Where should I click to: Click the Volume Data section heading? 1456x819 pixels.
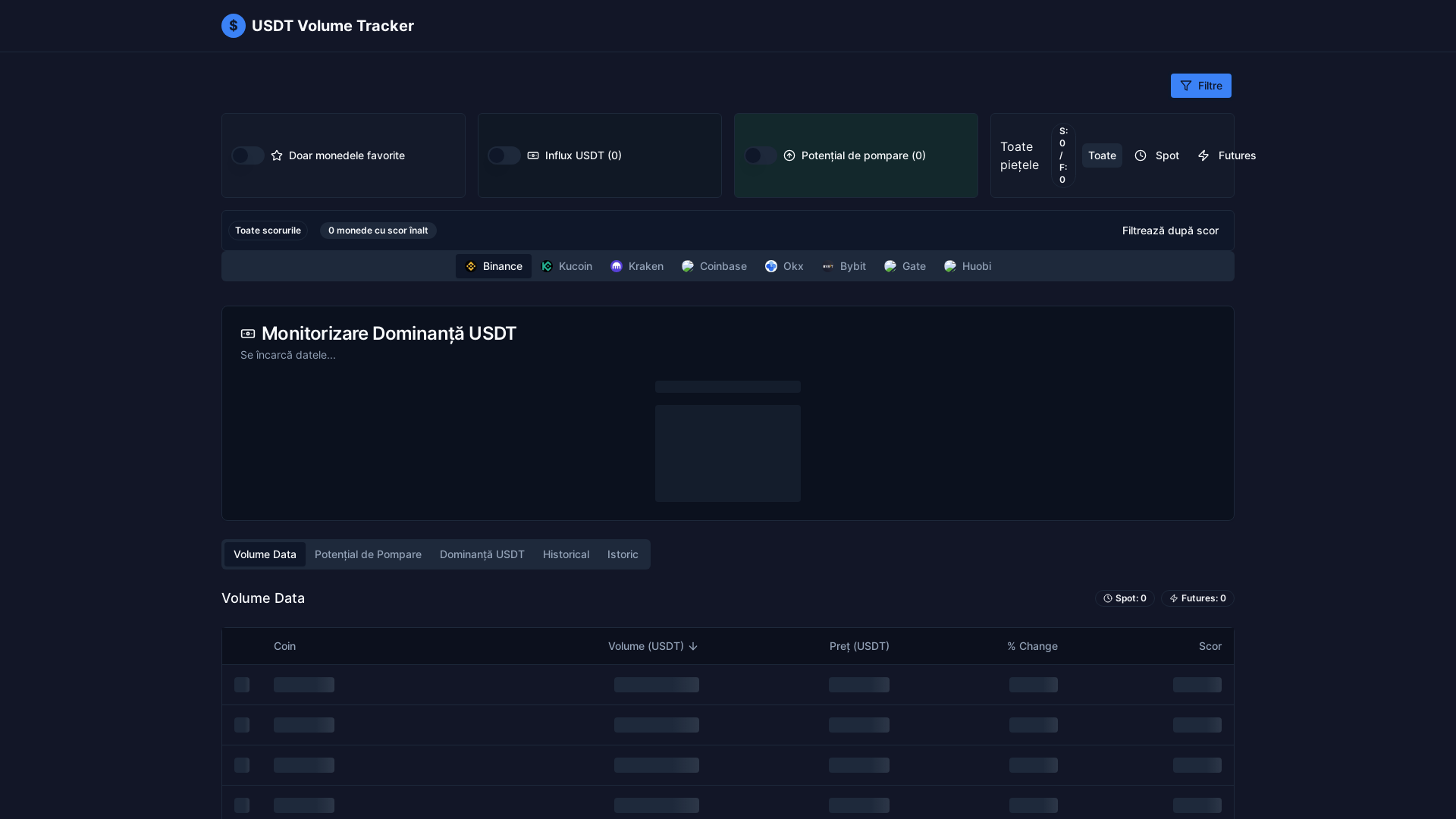pos(263,598)
